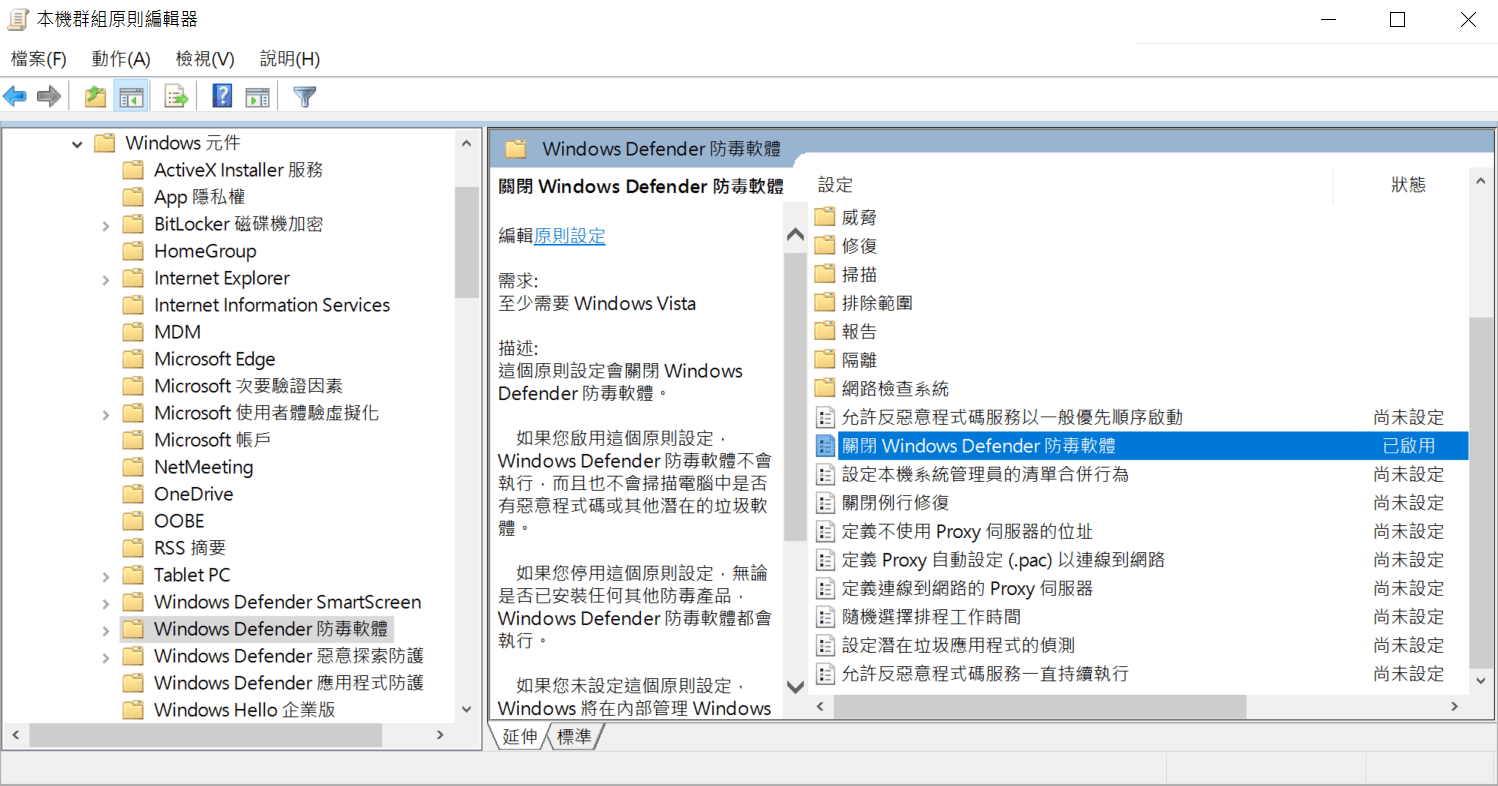This screenshot has height=786, width=1498.
Task: Collapse the Windows 元件 tree node
Action: [77, 144]
